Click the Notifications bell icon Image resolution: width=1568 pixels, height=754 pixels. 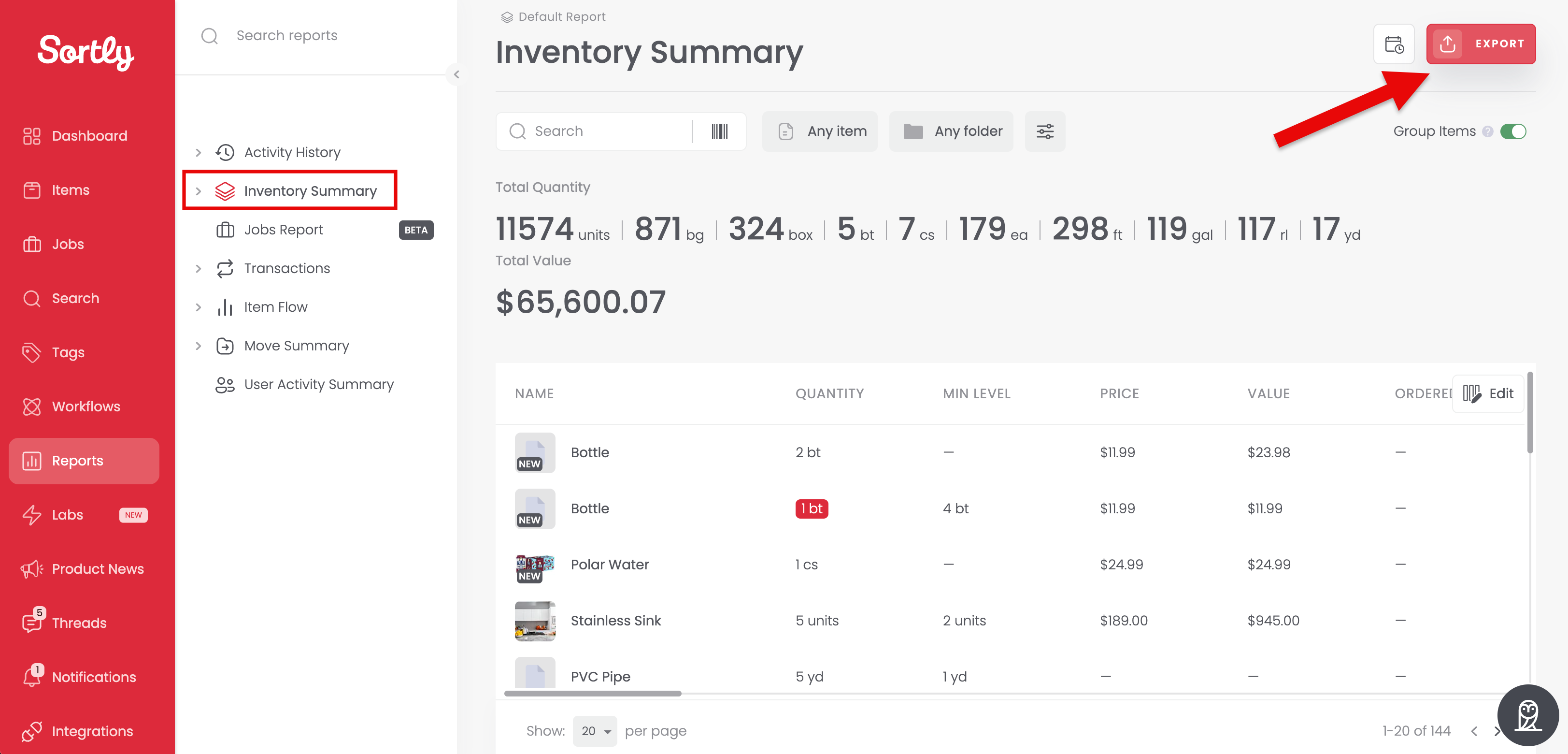32,676
